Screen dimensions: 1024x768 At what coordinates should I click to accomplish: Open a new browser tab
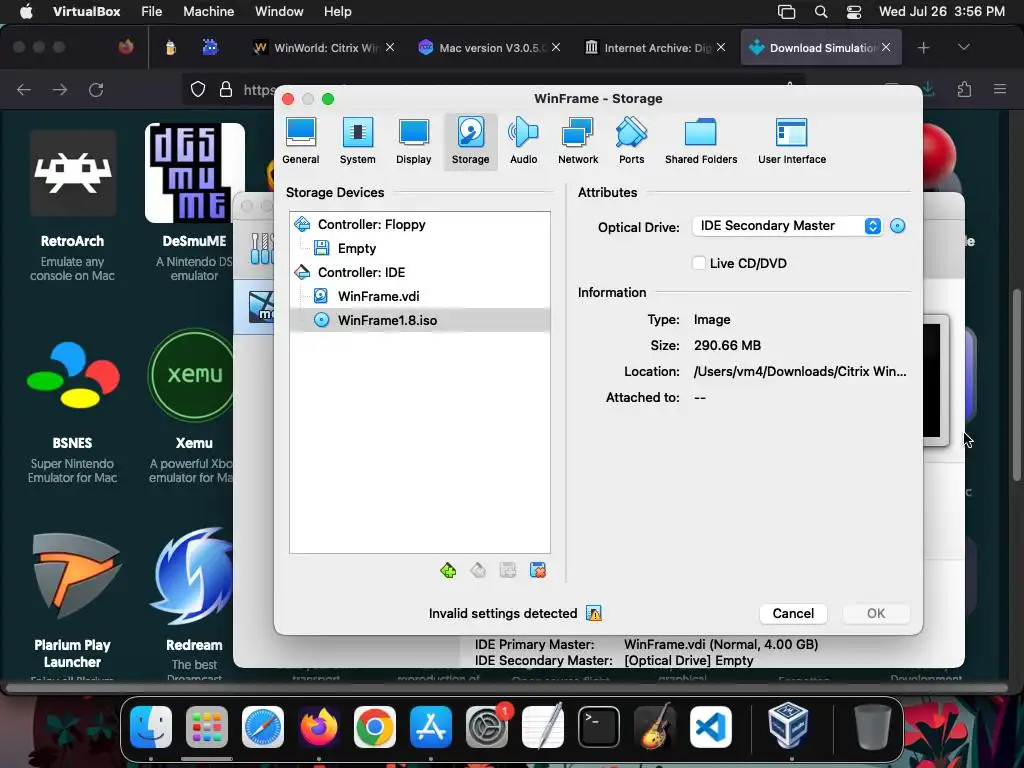[923, 48]
